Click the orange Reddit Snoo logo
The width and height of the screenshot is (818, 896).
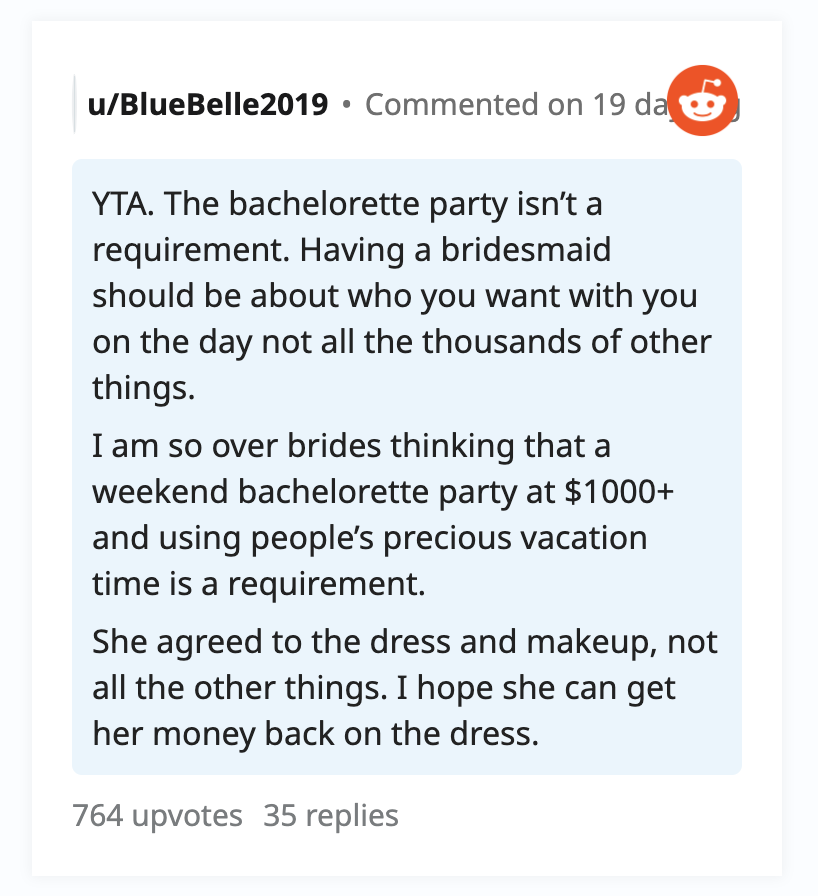702,101
